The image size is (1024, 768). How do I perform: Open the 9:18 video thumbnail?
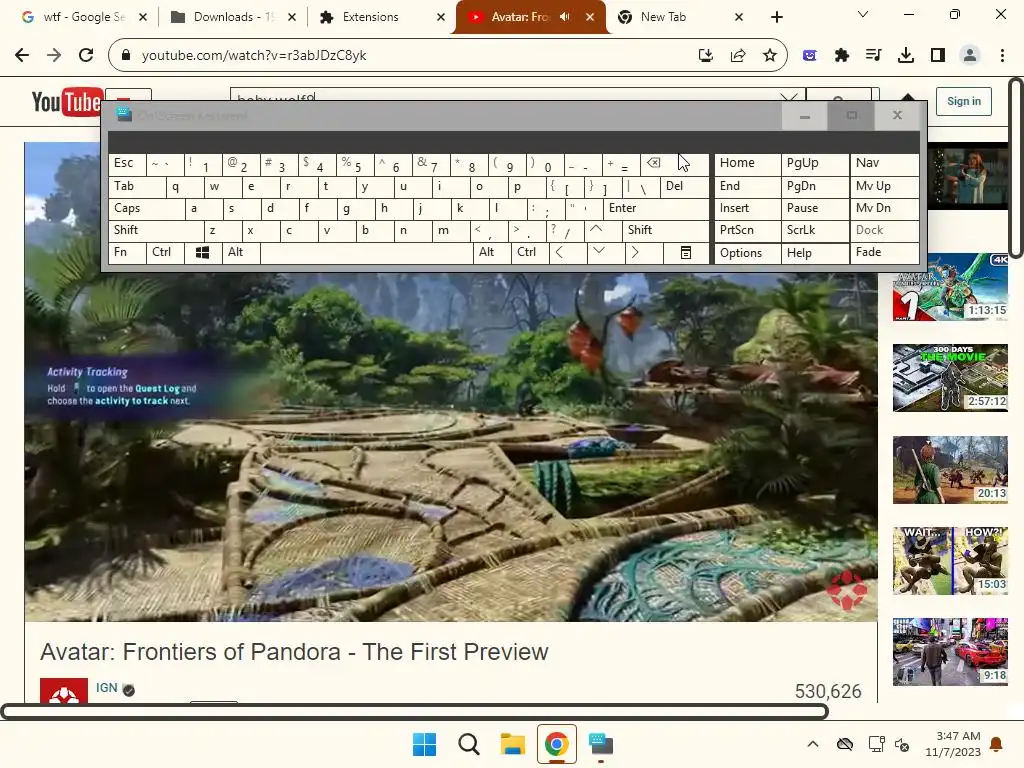pyautogui.click(x=950, y=652)
